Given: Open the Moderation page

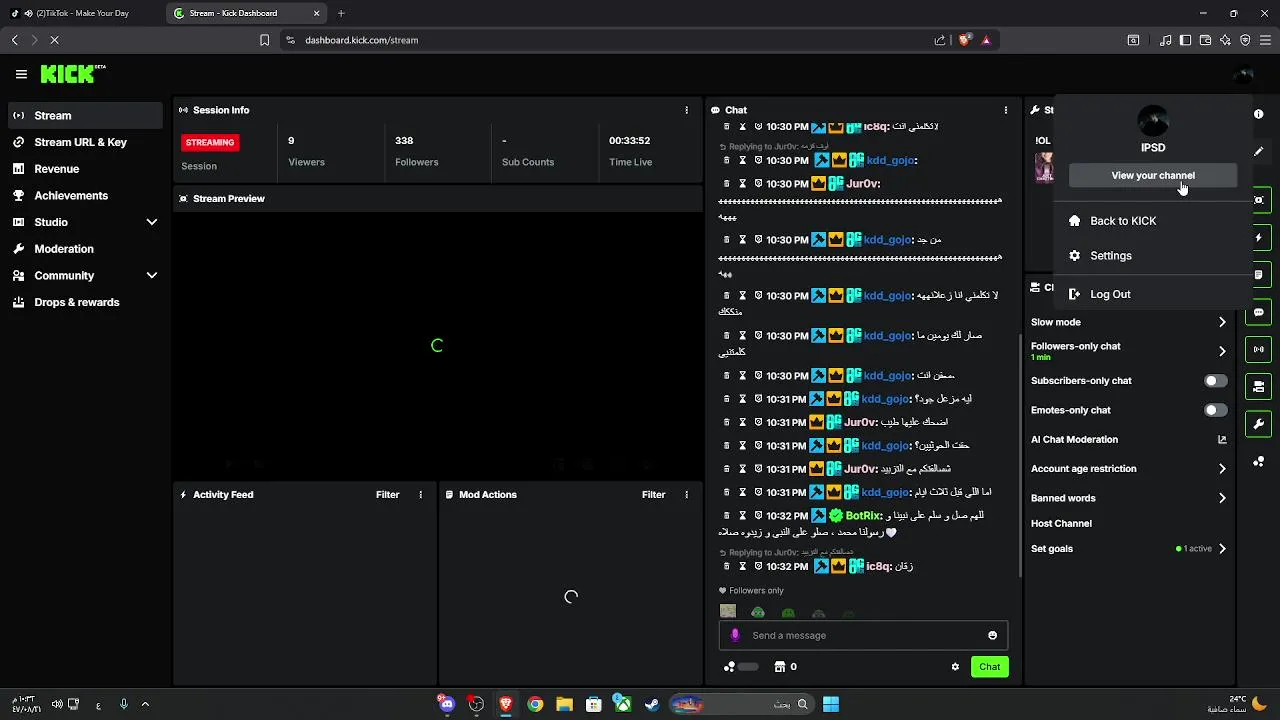Looking at the screenshot, I should tap(85, 248).
